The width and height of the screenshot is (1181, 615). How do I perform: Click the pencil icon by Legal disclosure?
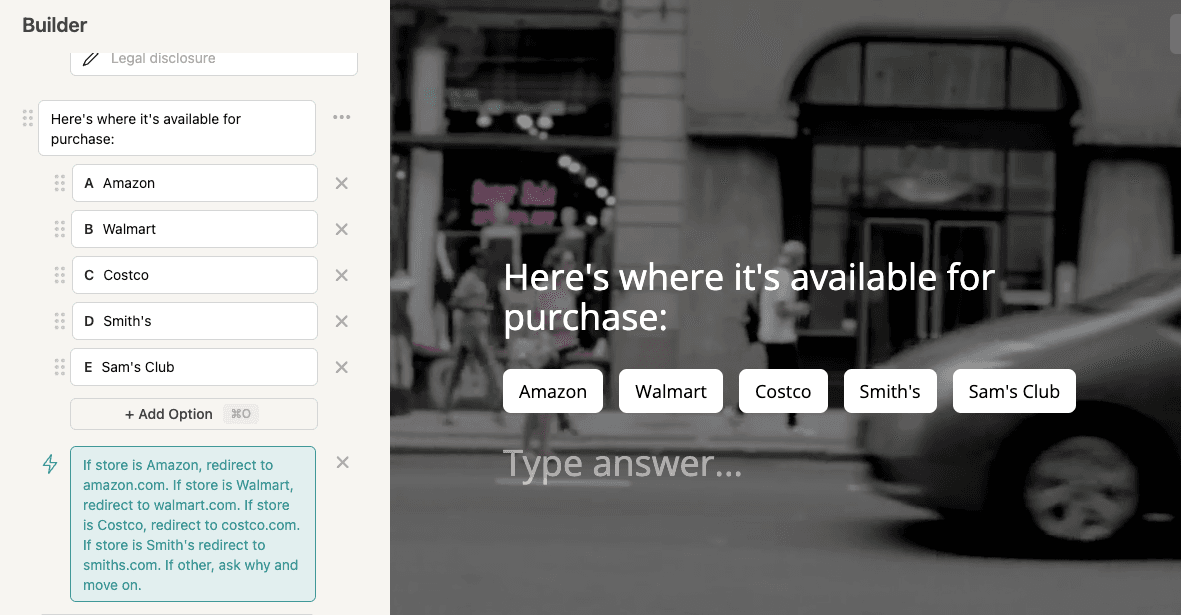[91, 59]
